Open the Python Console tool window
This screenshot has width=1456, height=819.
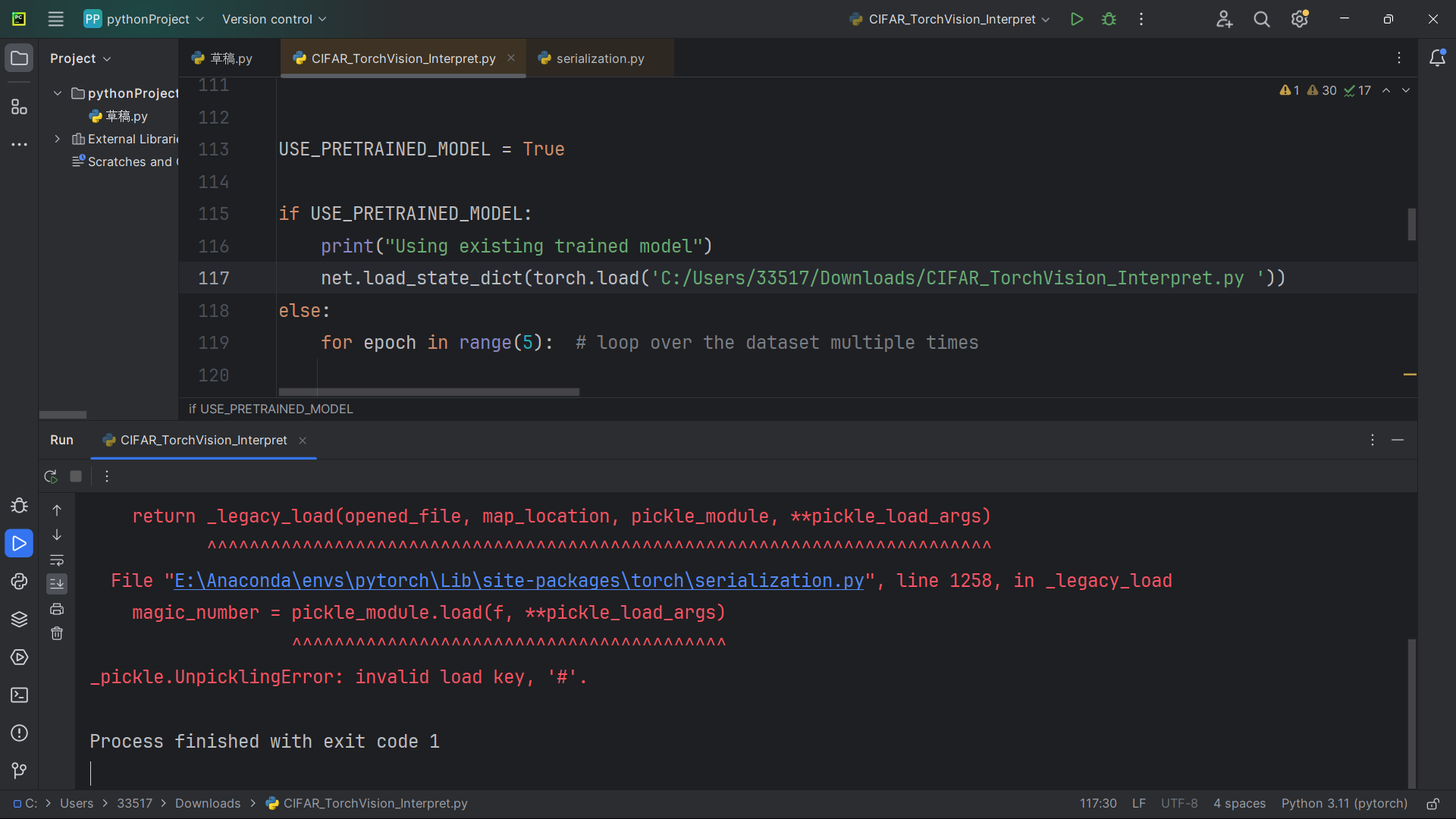click(x=19, y=582)
